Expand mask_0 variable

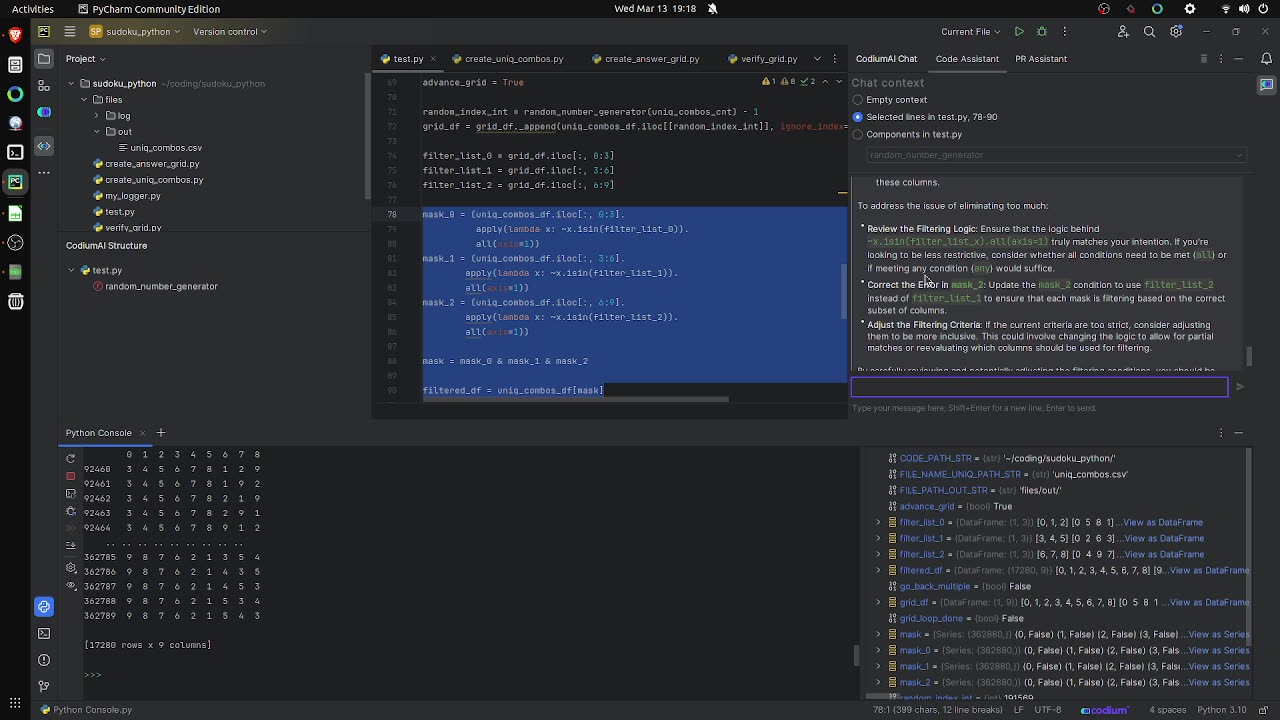879,650
